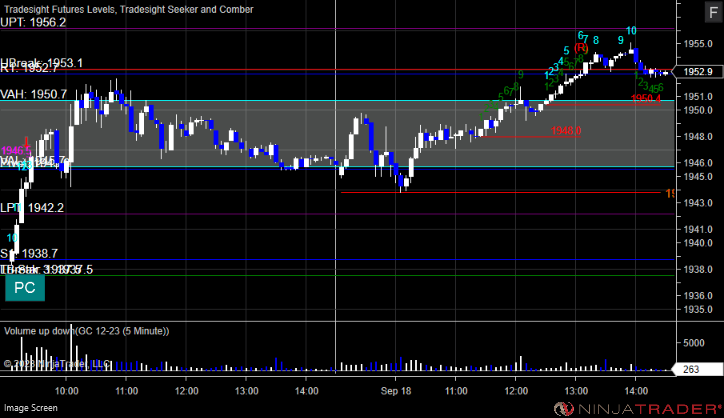Select the LPT: 1942.2 level label
This screenshot has height=418, width=724.
(32, 208)
